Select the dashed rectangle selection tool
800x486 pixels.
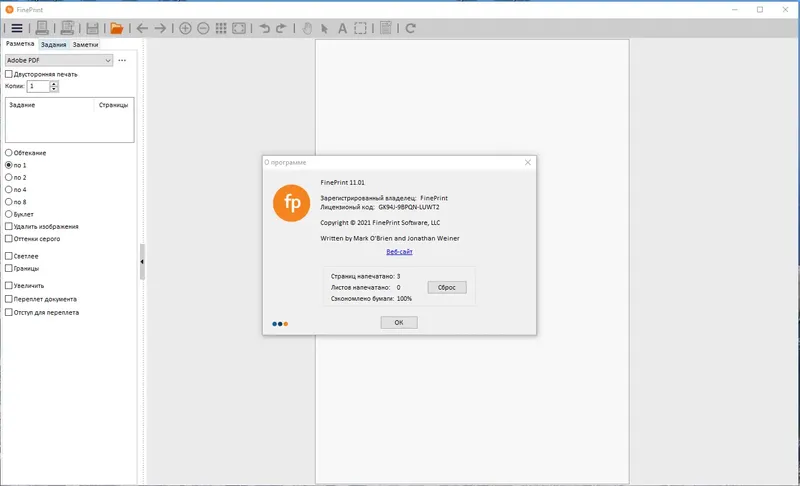(360, 29)
